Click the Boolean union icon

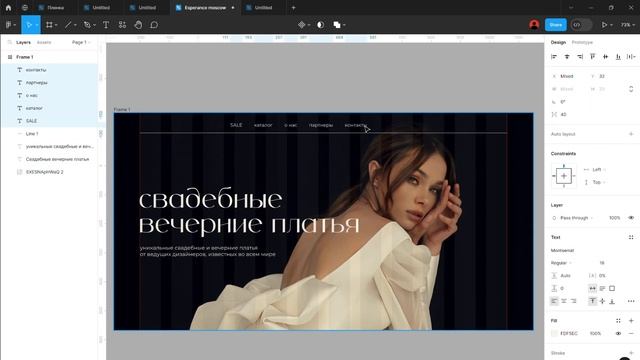point(337,25)
